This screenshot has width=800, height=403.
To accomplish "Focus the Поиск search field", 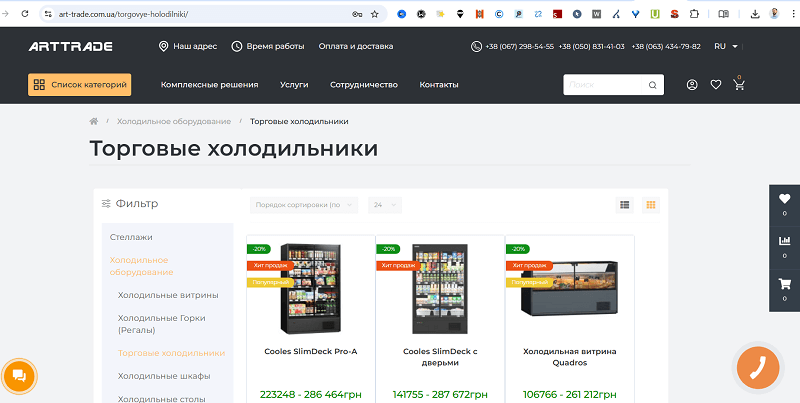I will pyautogui.click(x=602, y=85).
